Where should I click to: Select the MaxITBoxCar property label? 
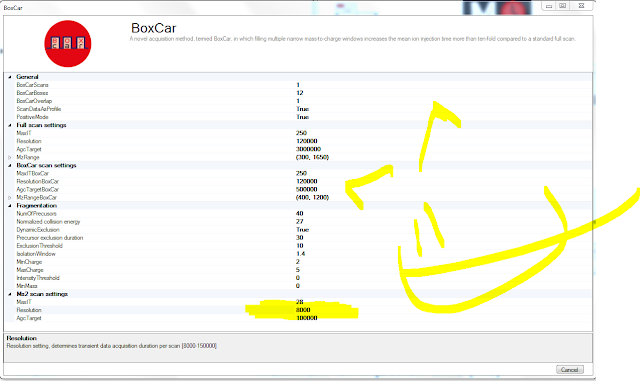coord(33,173)
